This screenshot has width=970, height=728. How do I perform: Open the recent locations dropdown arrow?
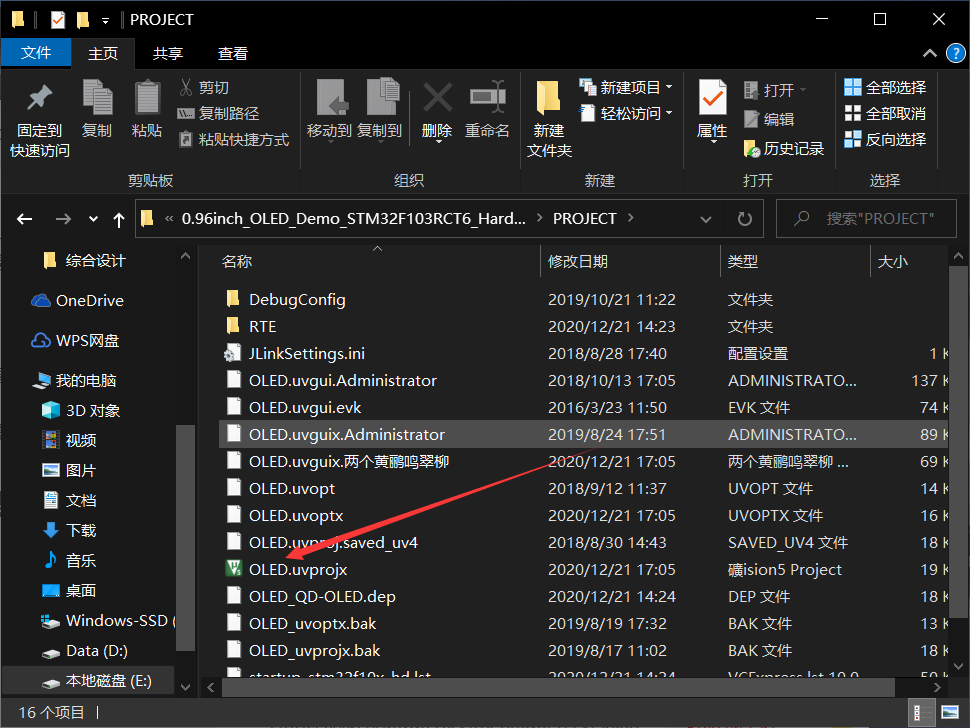click(x=93, y=219)
